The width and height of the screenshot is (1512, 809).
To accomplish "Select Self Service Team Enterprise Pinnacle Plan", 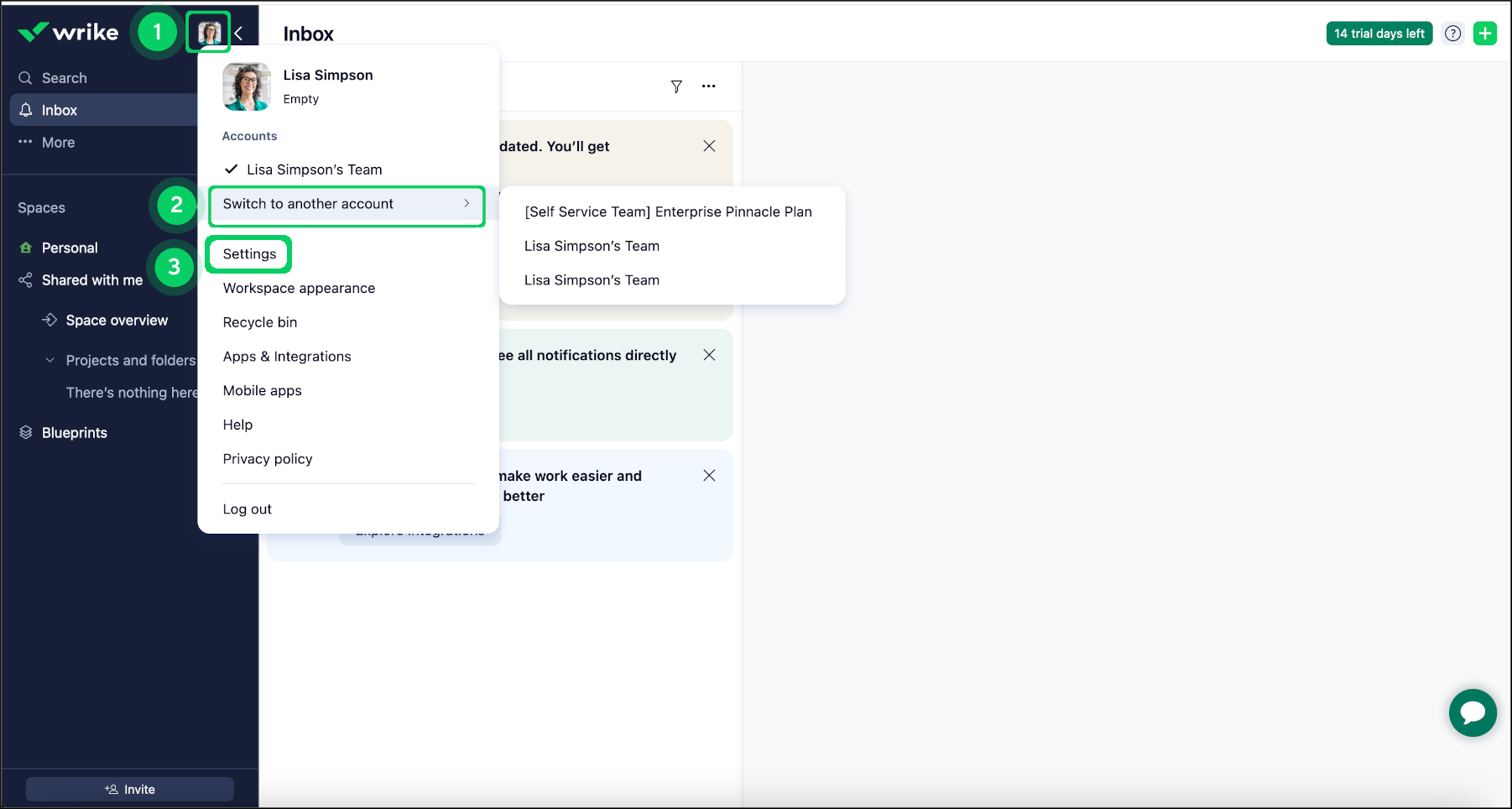I will point(668,211).
